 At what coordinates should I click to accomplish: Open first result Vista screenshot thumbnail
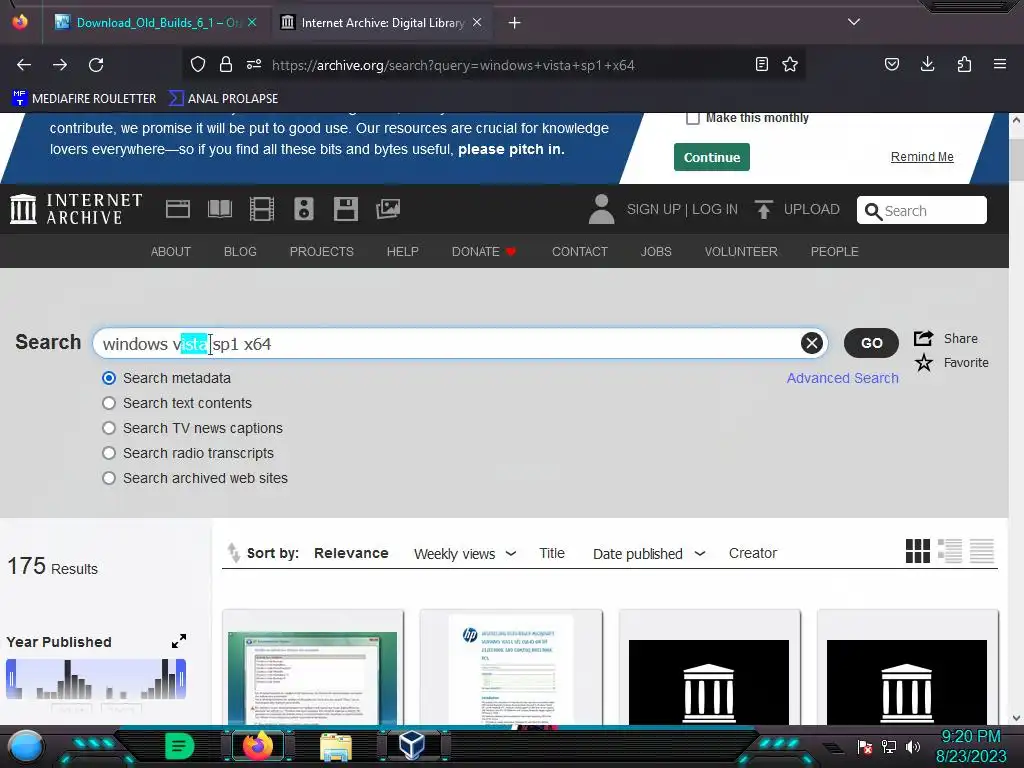[313, 676]
